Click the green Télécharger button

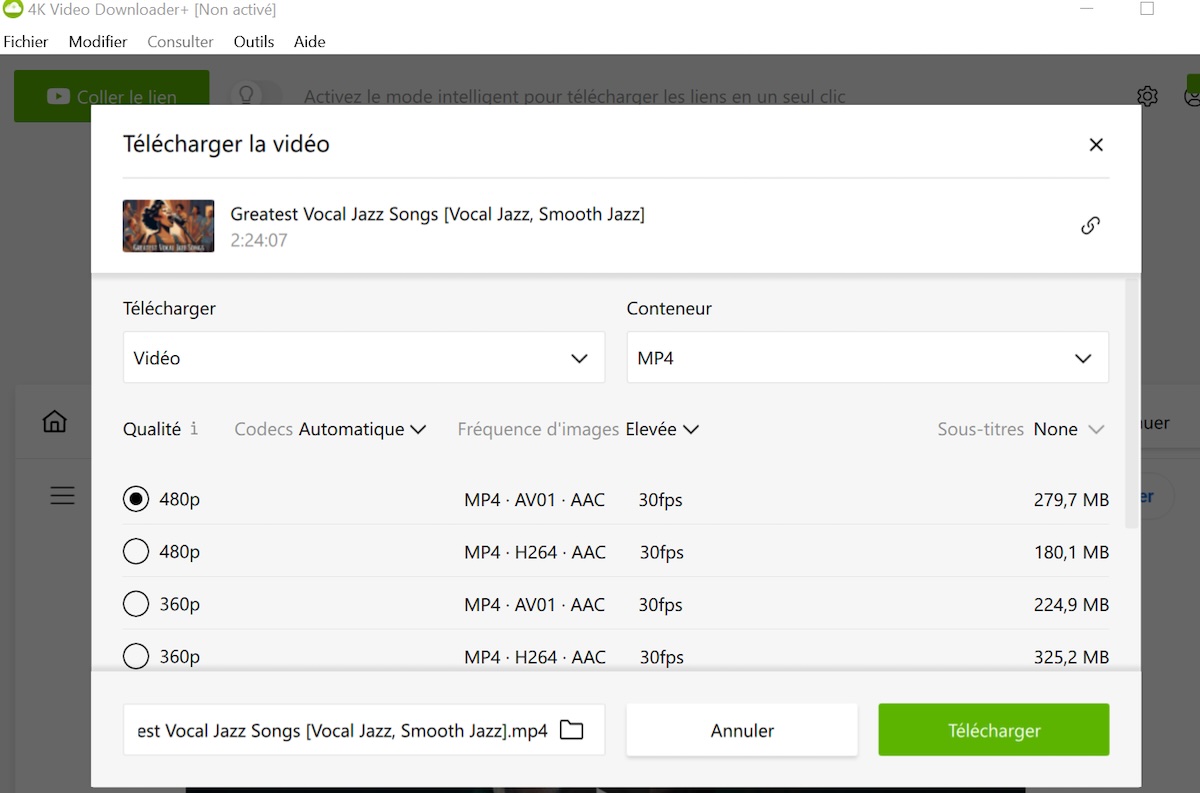(x=994, y=730)
